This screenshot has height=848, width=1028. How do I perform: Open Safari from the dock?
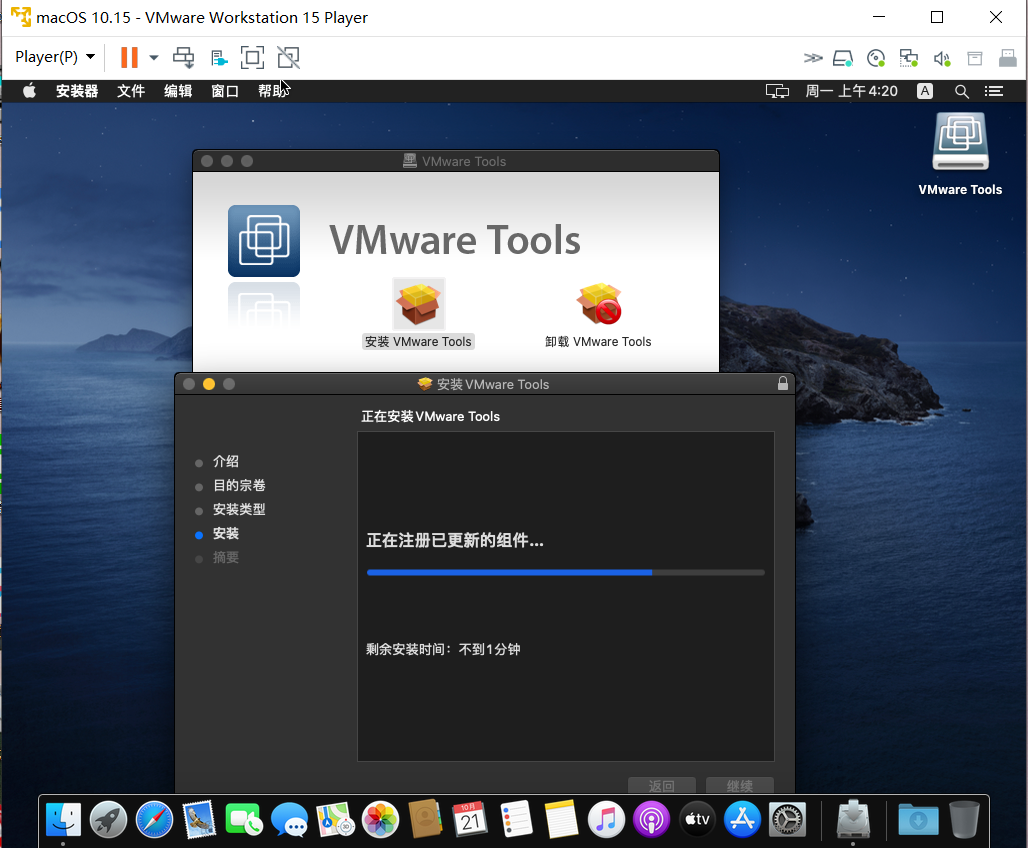click(x=154, y=820)
